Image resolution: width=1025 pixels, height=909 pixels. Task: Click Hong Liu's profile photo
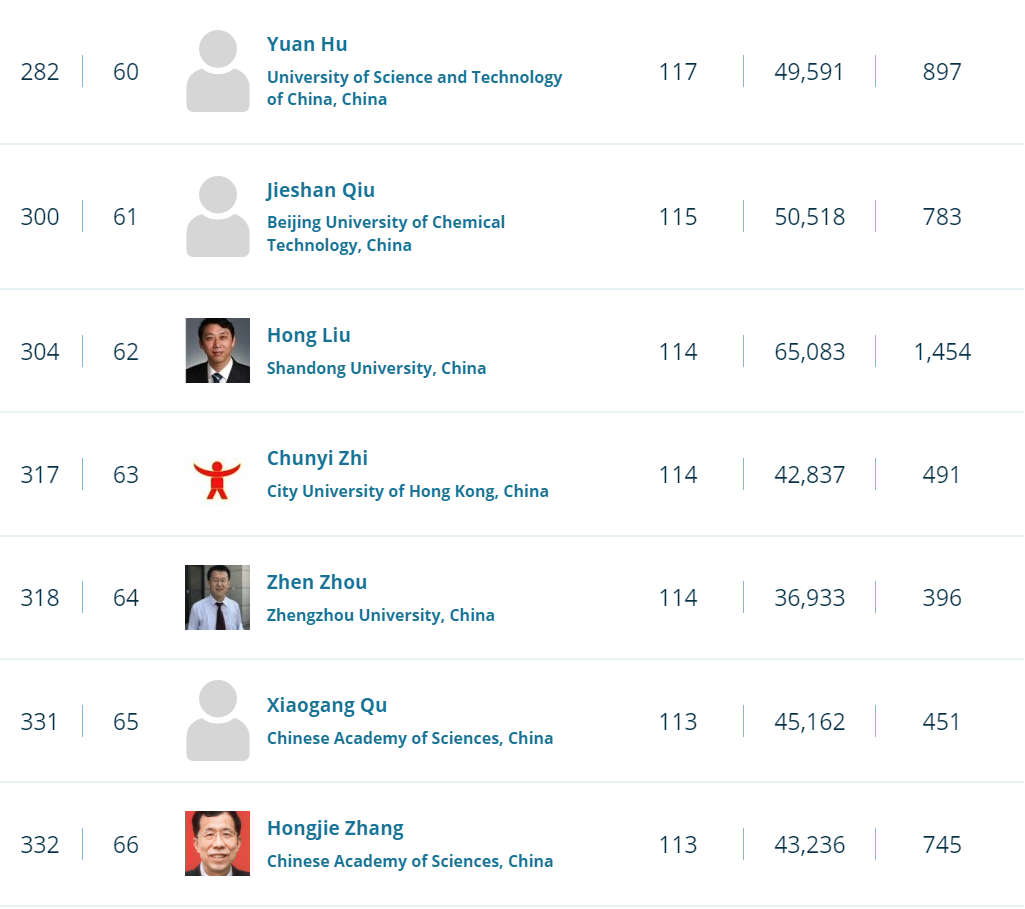tap(218, 351)
